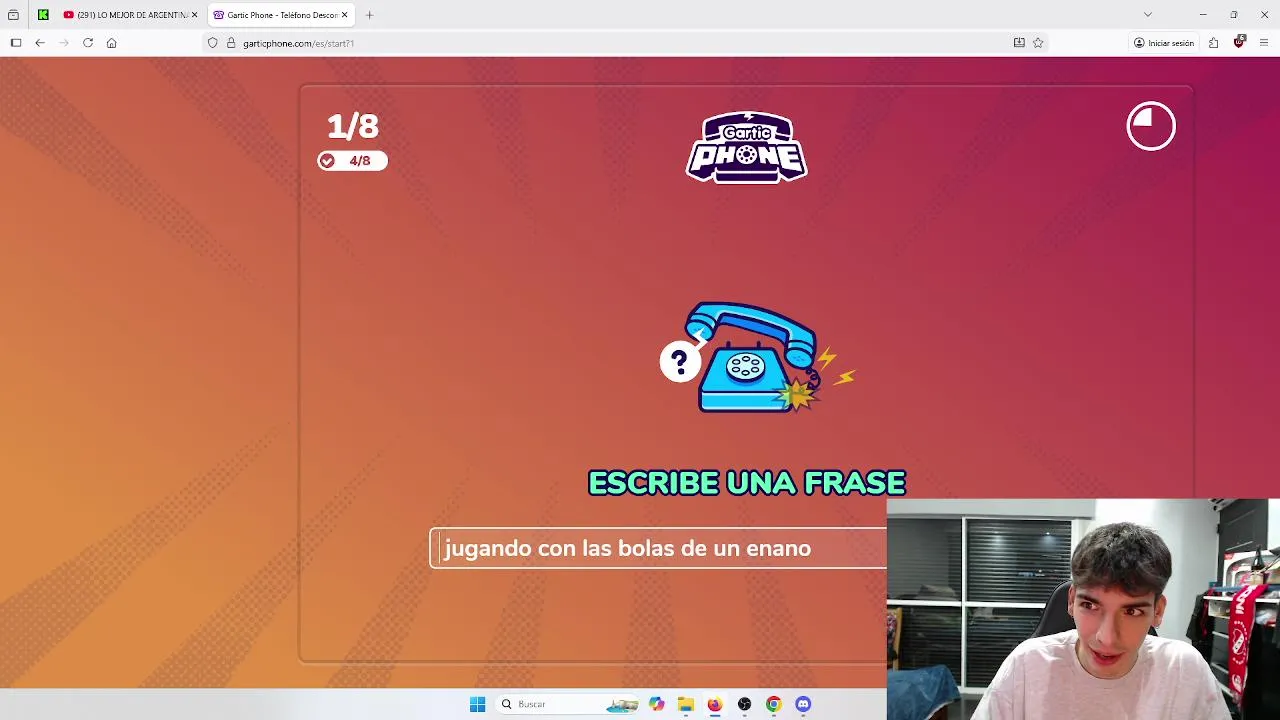1280x720 pixels.
Task: Go back one page
Action: 40,43
